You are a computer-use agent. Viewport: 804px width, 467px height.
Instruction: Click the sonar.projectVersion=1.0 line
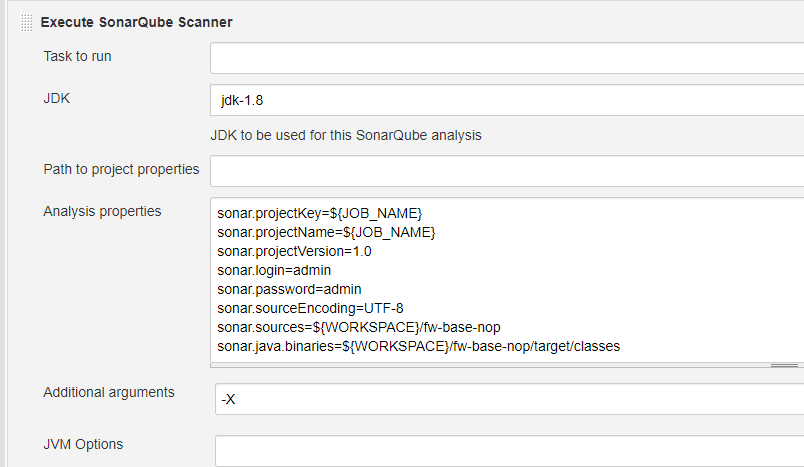[x=294, y=251]
